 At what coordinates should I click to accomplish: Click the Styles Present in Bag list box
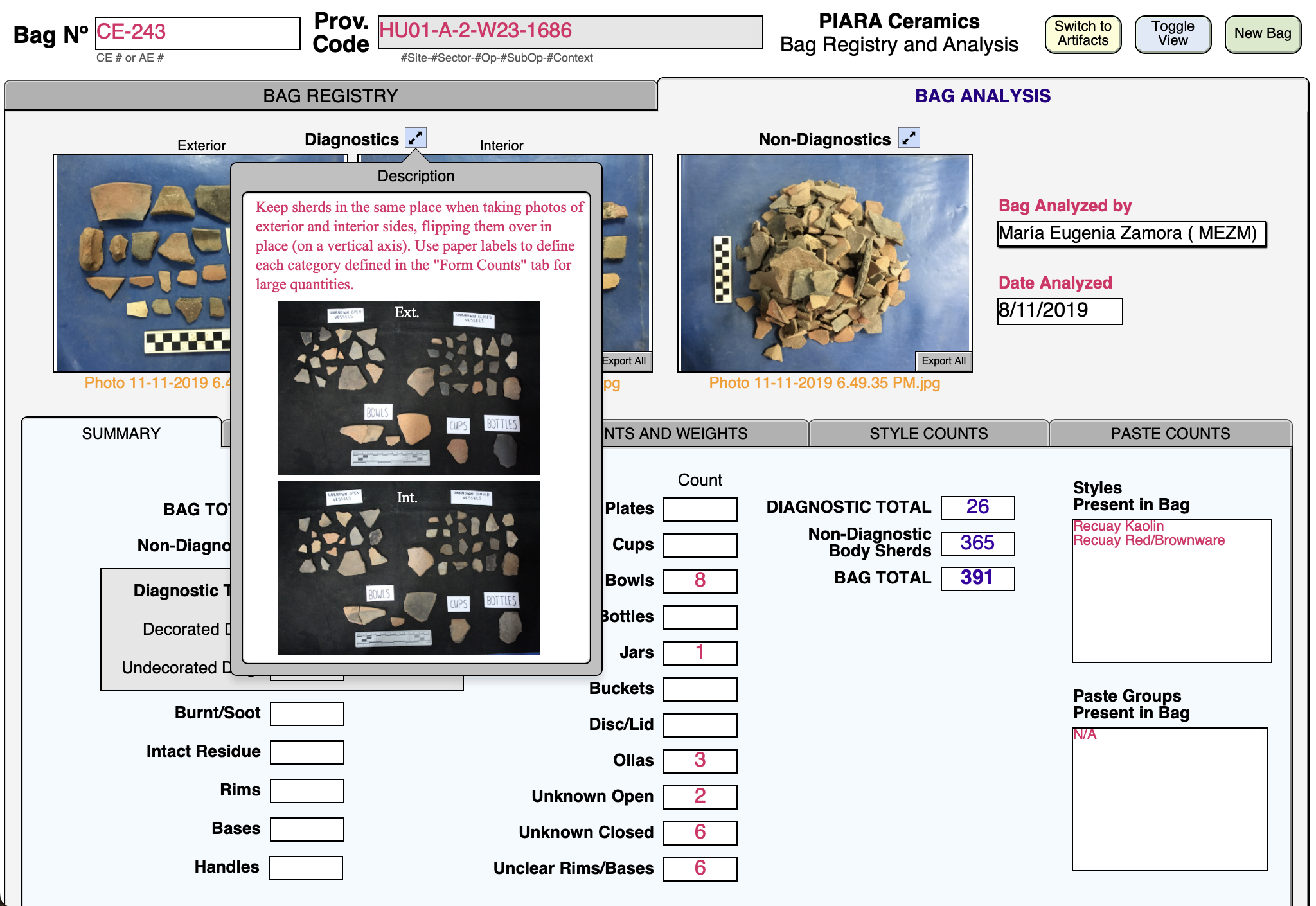pos(1171,591)
